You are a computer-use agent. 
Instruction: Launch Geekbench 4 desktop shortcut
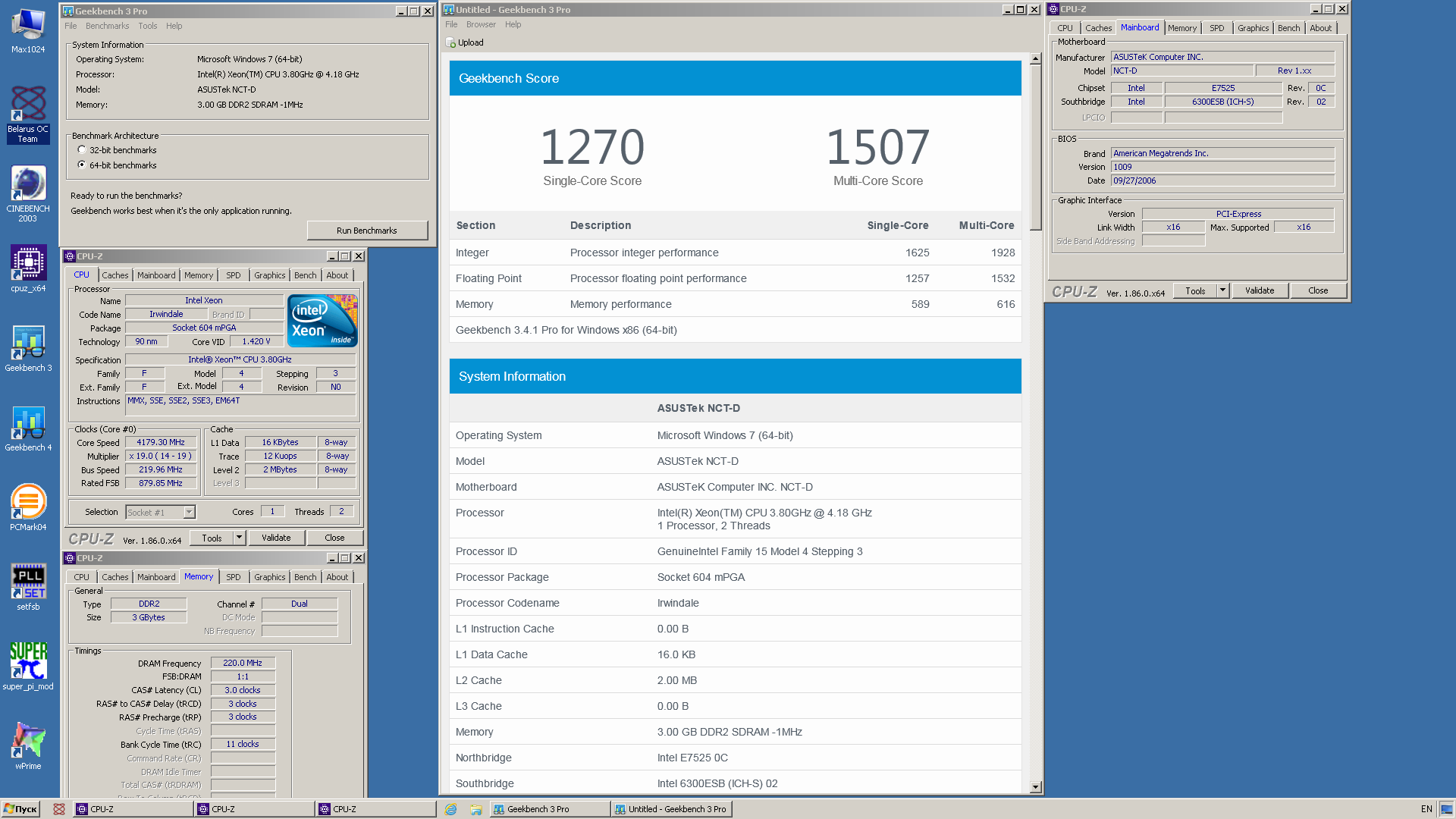click(28, 428)
